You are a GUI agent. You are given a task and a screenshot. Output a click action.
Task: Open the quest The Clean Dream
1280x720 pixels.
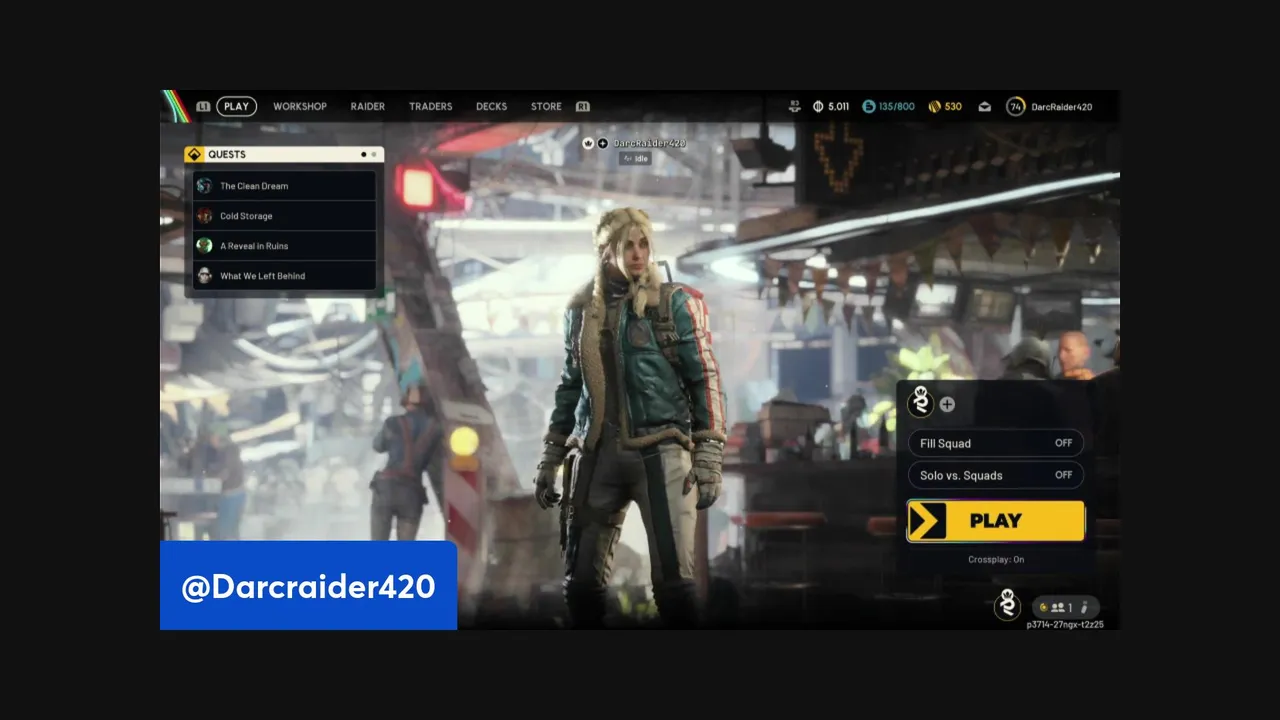pos(284,186)
